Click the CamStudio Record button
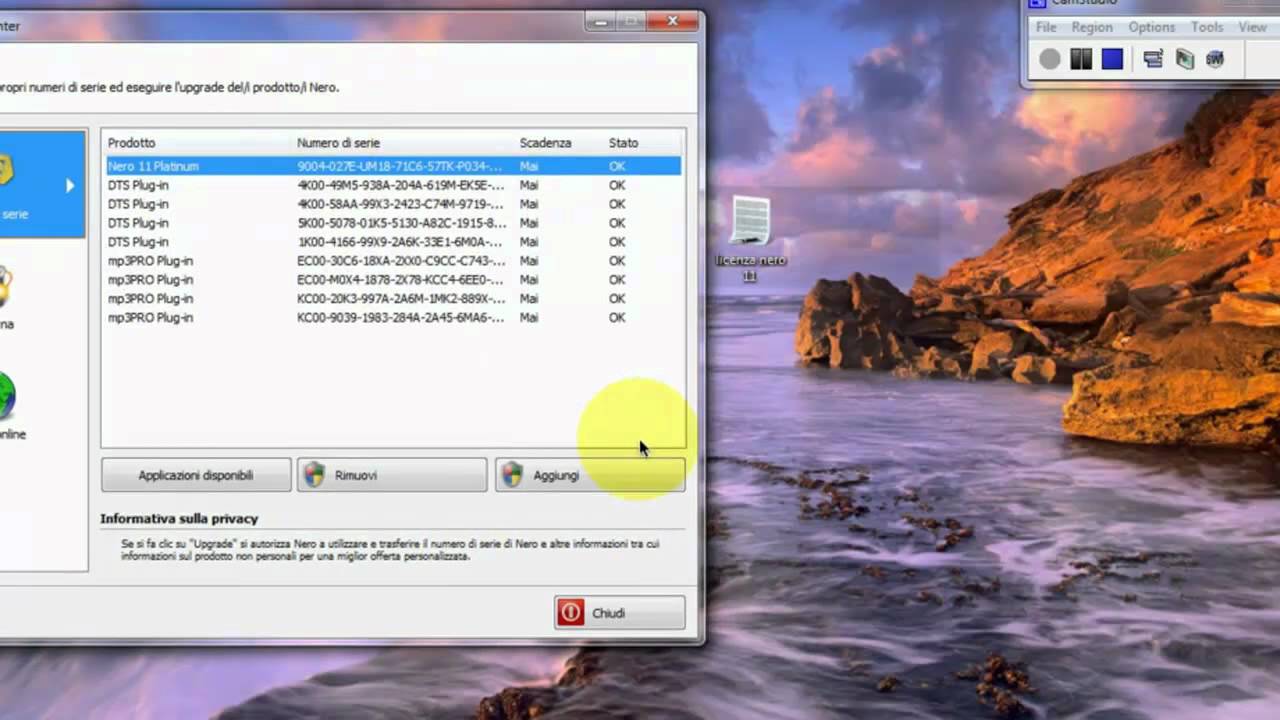This screenshot has width=1280, height=720. pos(1049,59)
